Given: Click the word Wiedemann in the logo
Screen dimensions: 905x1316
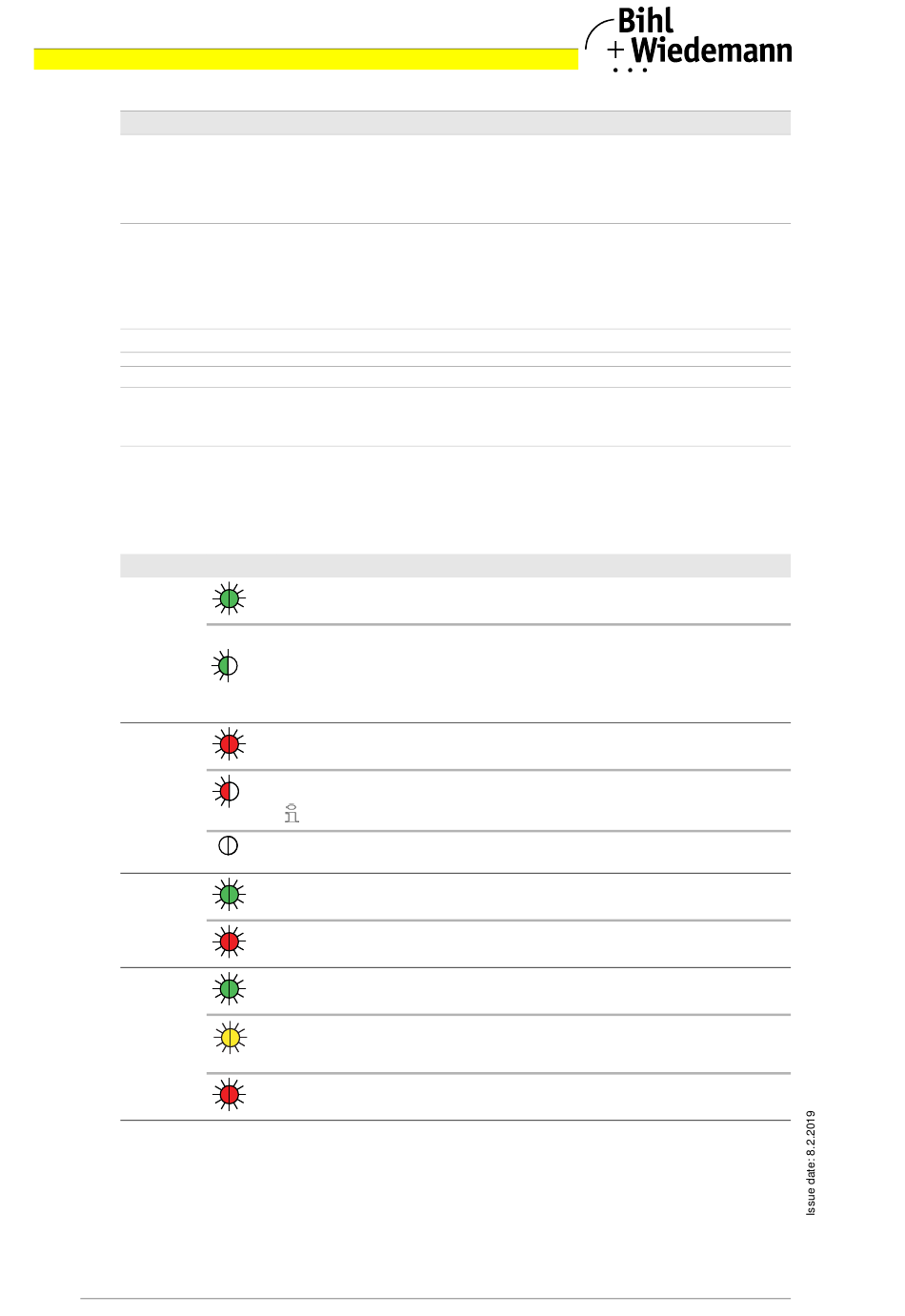Looking at the screenshot, I should (x=712, y=51).
